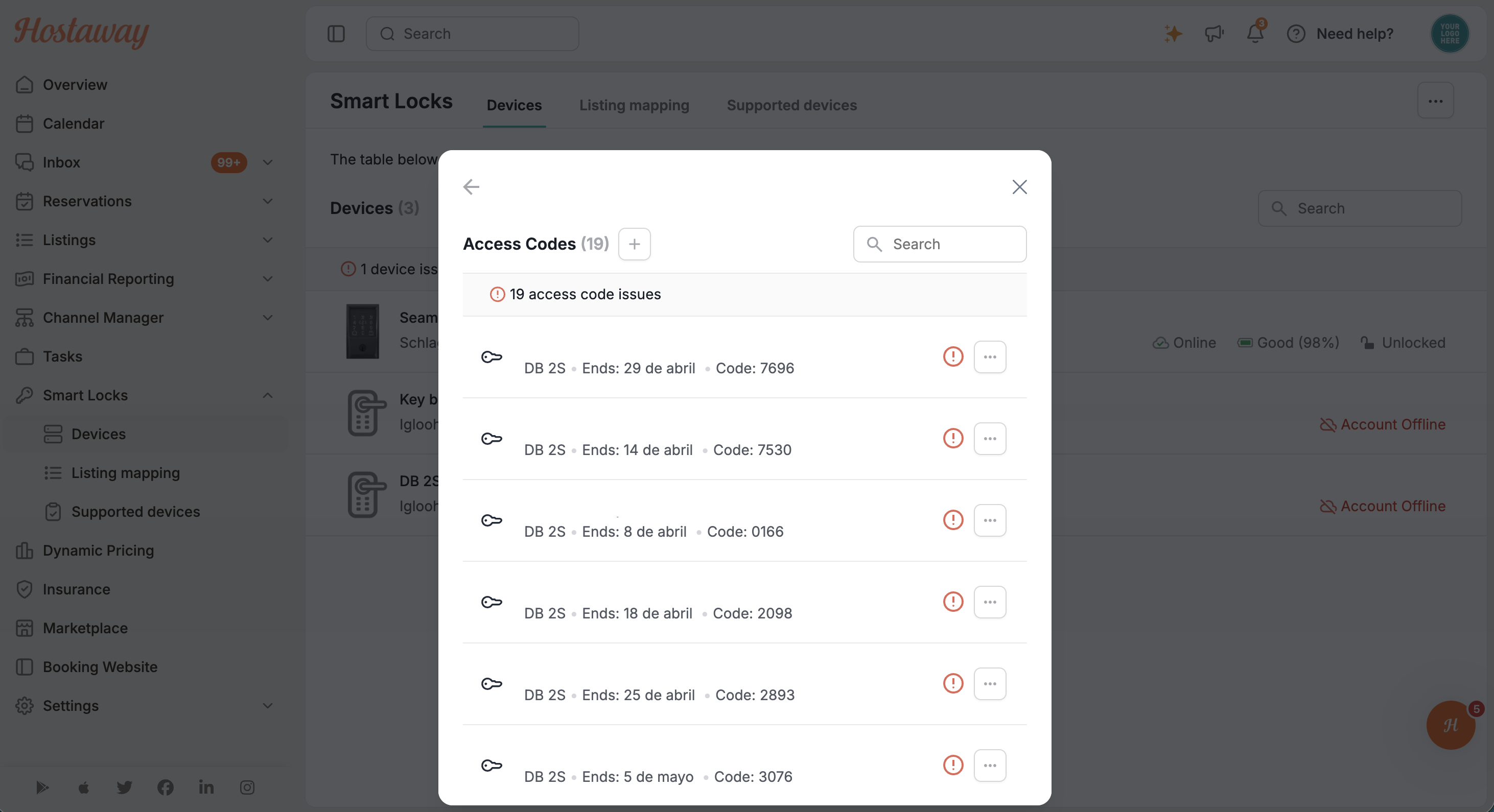1494x812 pixels.
Task: Open the AI sparkle assistant icon
Action: 1173,34
